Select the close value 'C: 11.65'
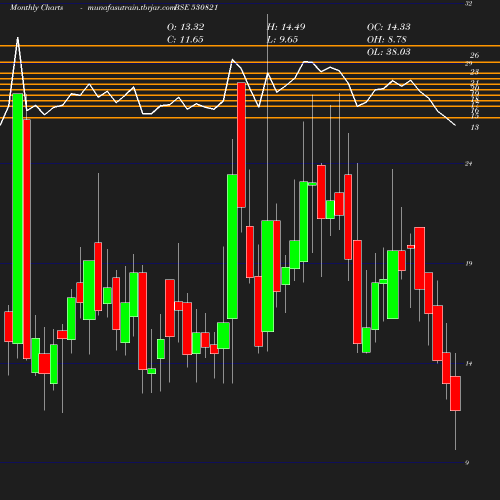Image resolution: width=500 pixels, height=500 pixels. 185,39
